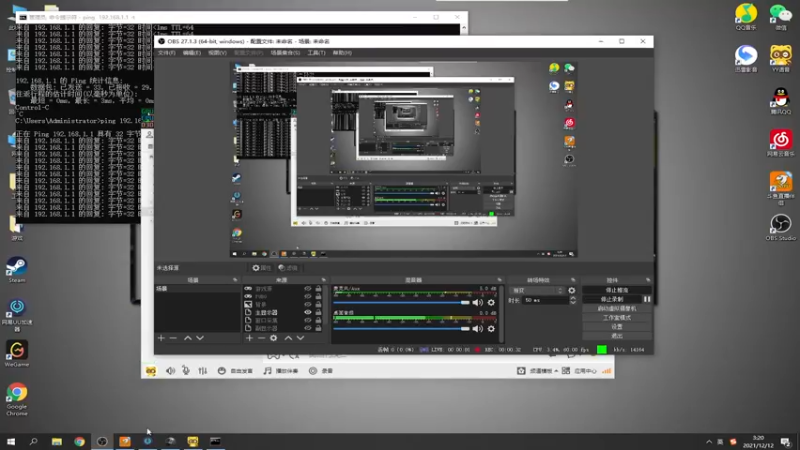Pause recording with the pause icon
Image resolution: width=800 pixels, height=450 pixels.
tap(647, 299)
